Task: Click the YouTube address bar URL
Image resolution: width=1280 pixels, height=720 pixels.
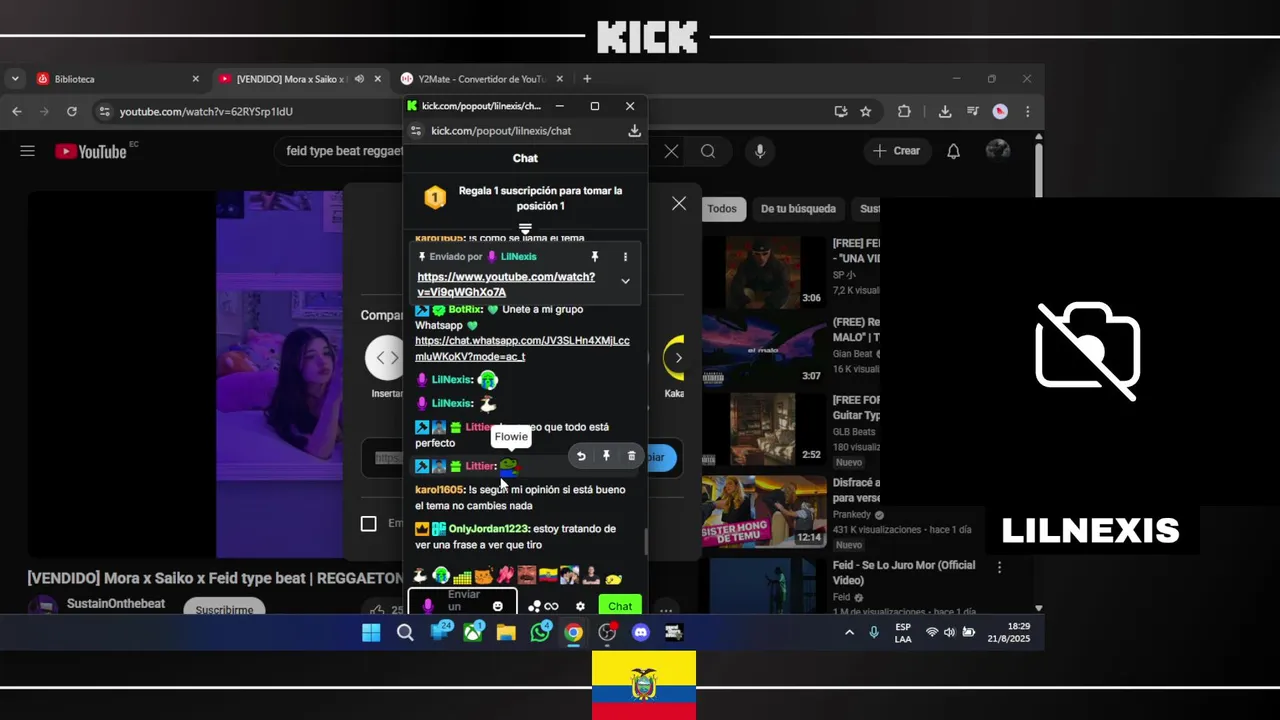Action: [206, 112]
